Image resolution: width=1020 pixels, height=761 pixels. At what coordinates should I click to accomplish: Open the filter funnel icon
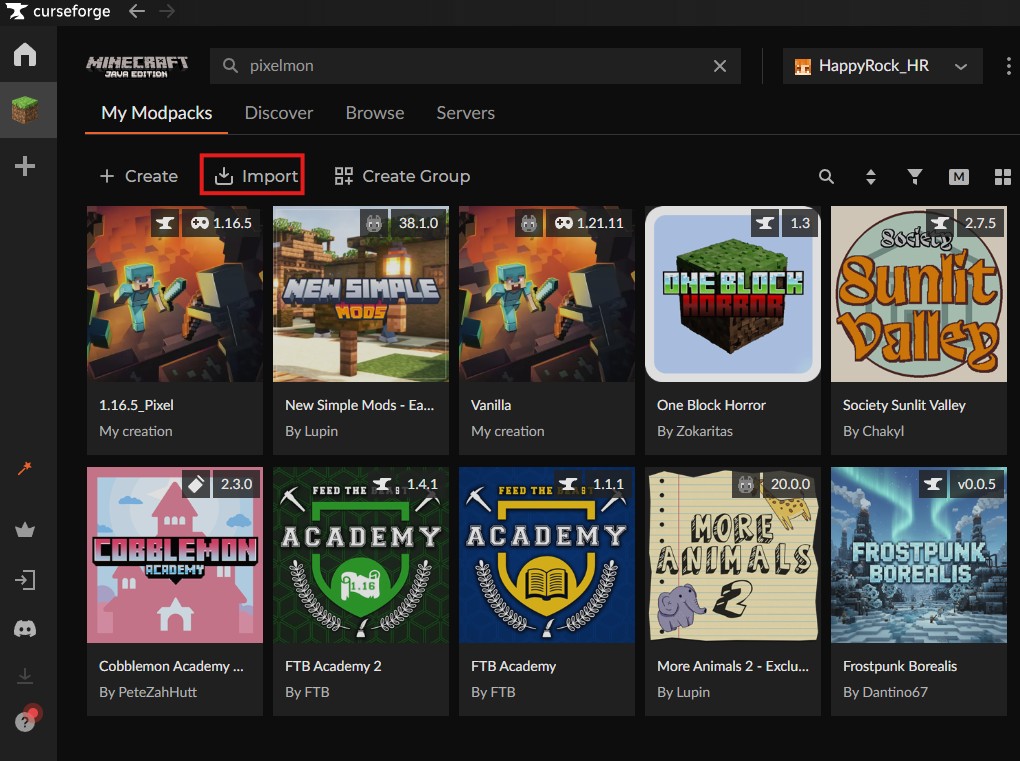tap(915, 176)
